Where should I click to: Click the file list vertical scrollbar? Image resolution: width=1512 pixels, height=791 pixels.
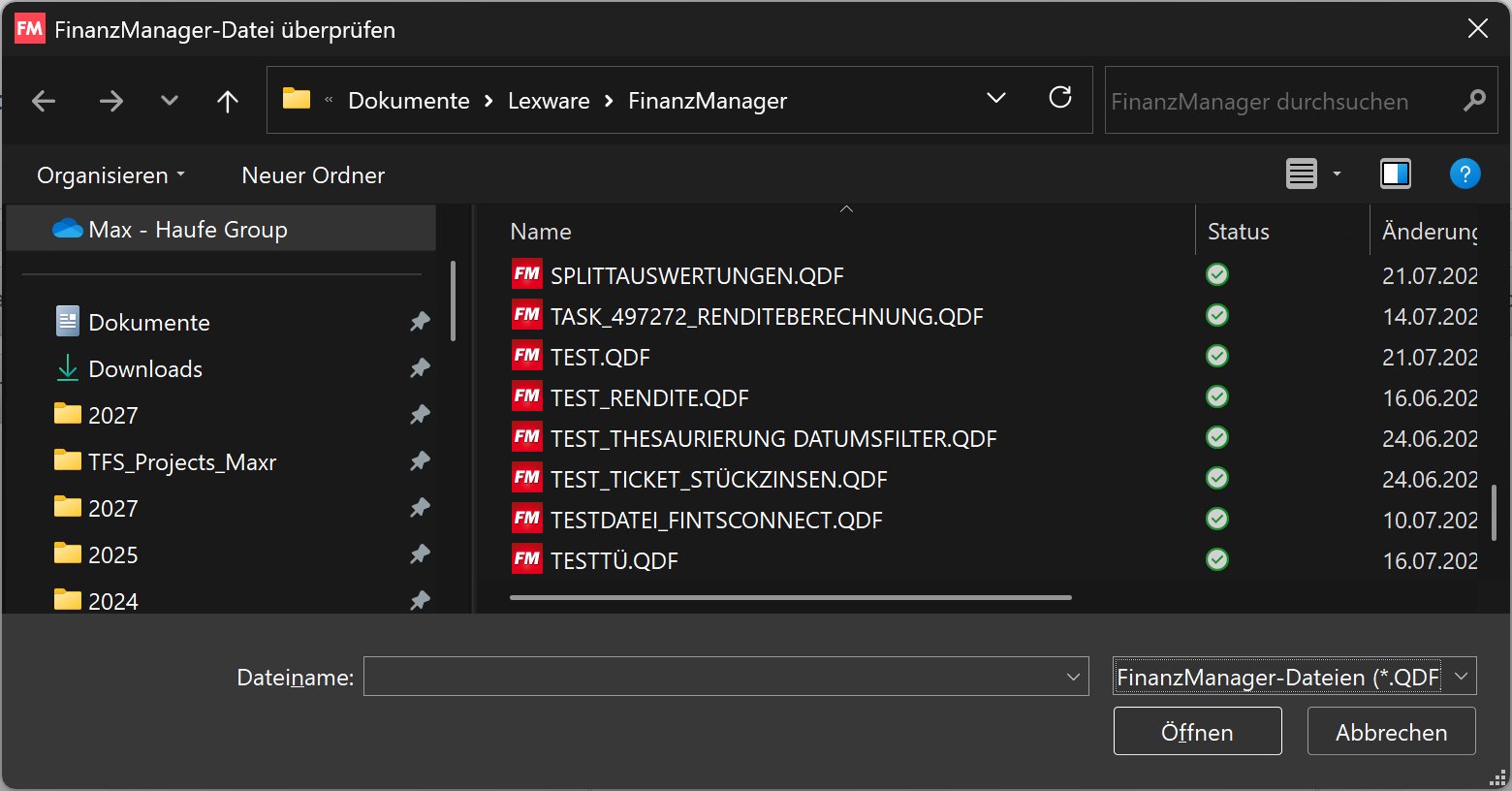tap(1494, 512)
